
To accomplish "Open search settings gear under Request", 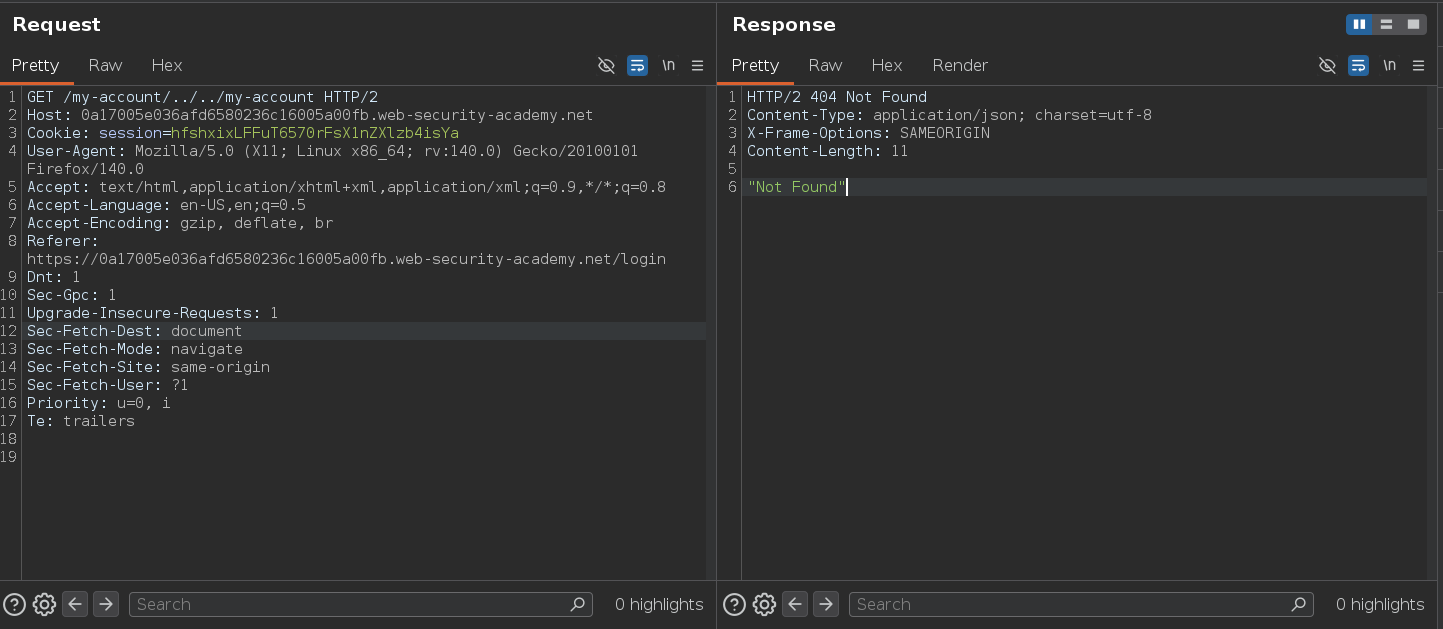I will (44, 604).
